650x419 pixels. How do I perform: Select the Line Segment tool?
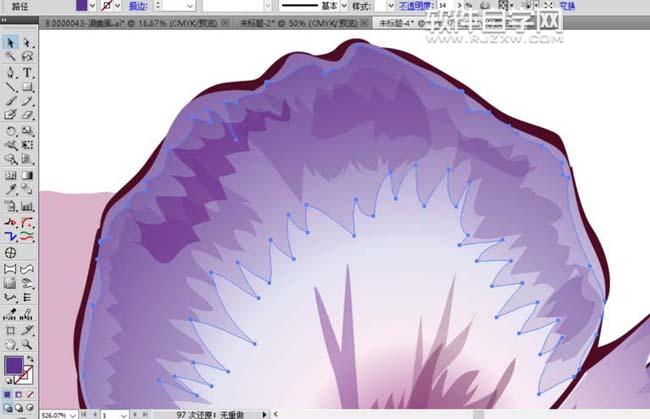[10, 87]
